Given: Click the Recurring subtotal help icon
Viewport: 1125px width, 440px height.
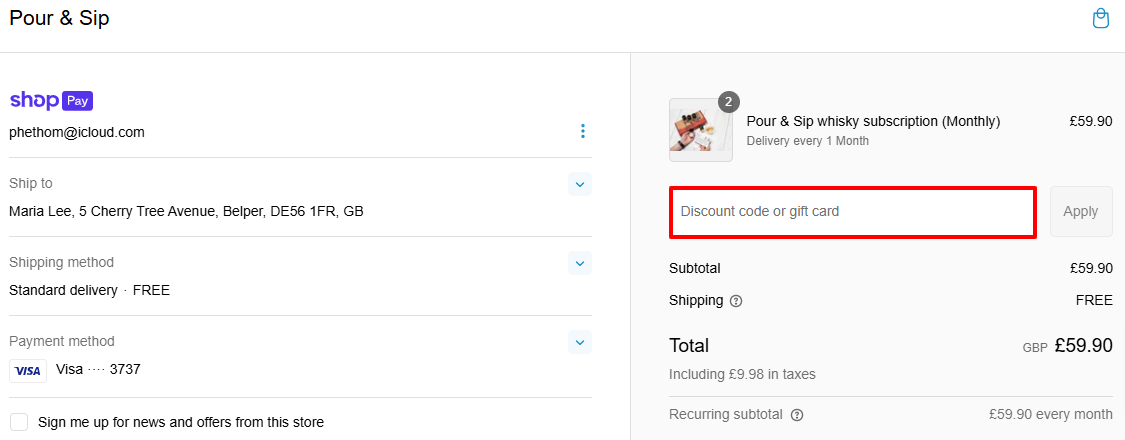Looking at the screenshot, I should (x=797, y=415).
